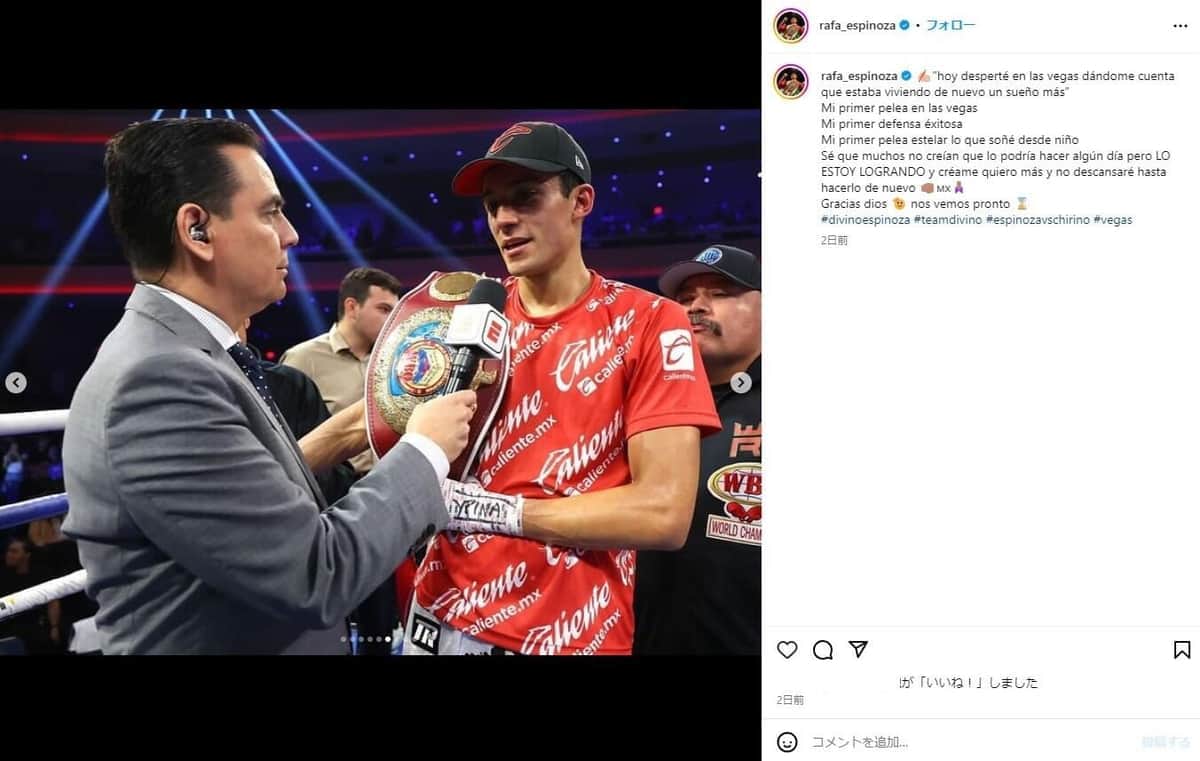Open #teamdivino hashtag

[948, 220]
